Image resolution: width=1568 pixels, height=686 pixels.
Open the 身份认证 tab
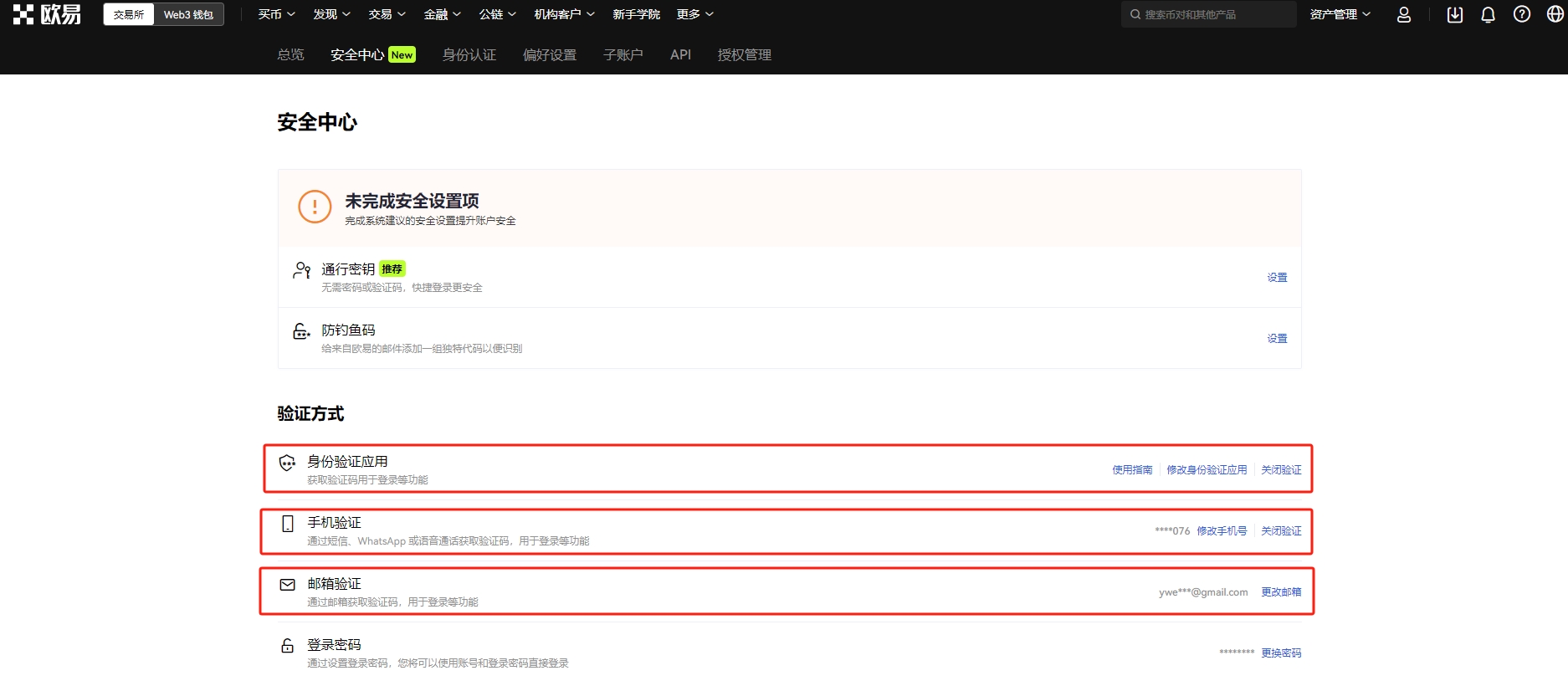[x=469, y=54]
